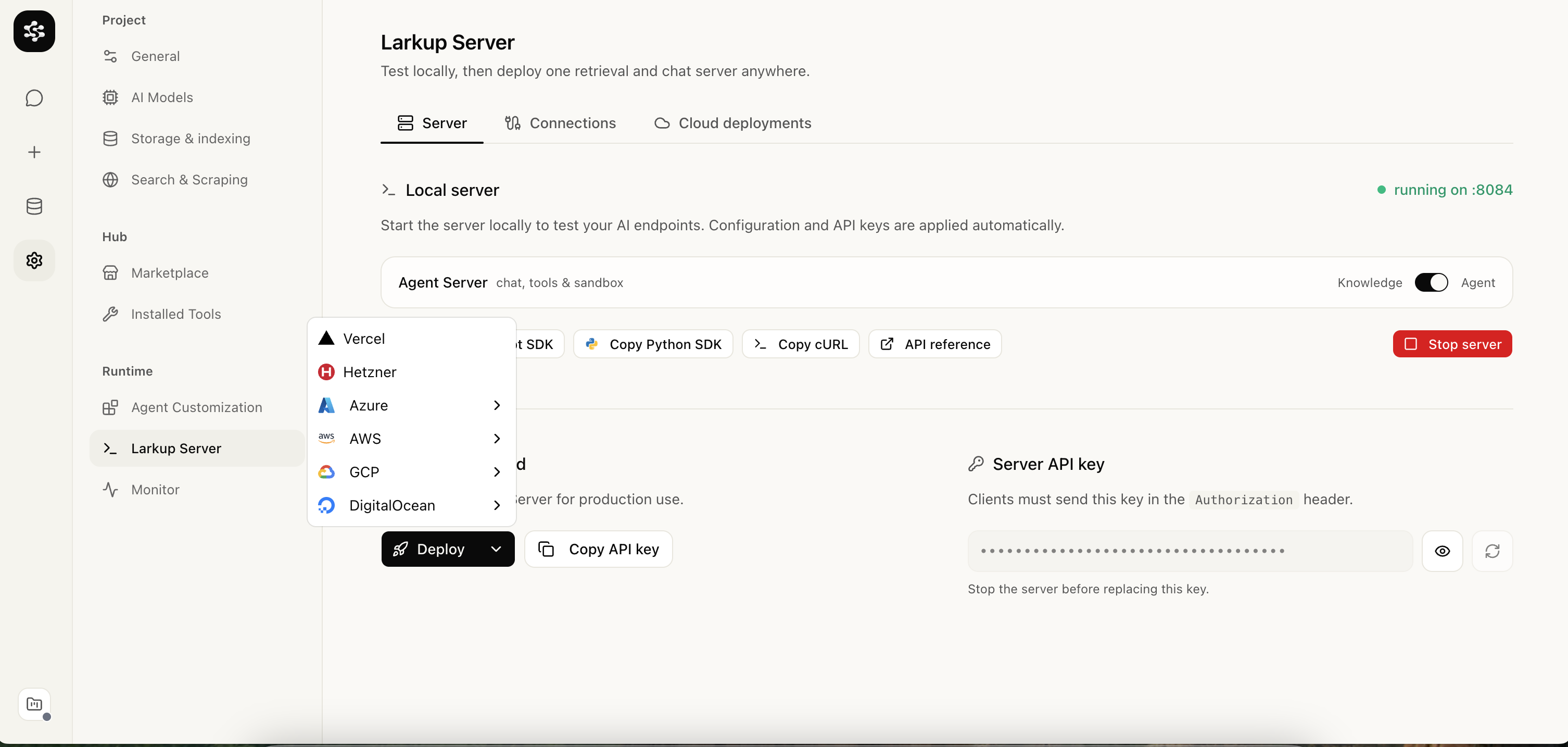
Task: Expand the DigitalOcean submenu chevron
Action: [x=497, y=506]
